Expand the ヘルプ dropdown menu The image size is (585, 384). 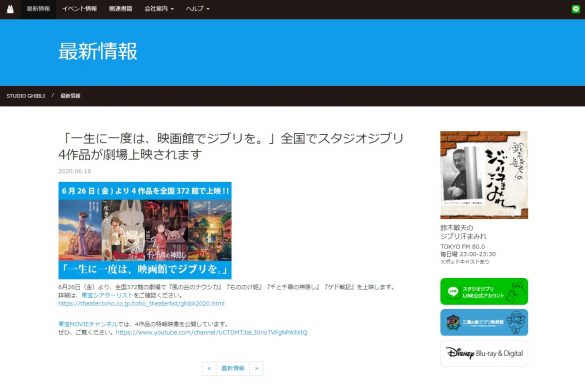point(197,9)
